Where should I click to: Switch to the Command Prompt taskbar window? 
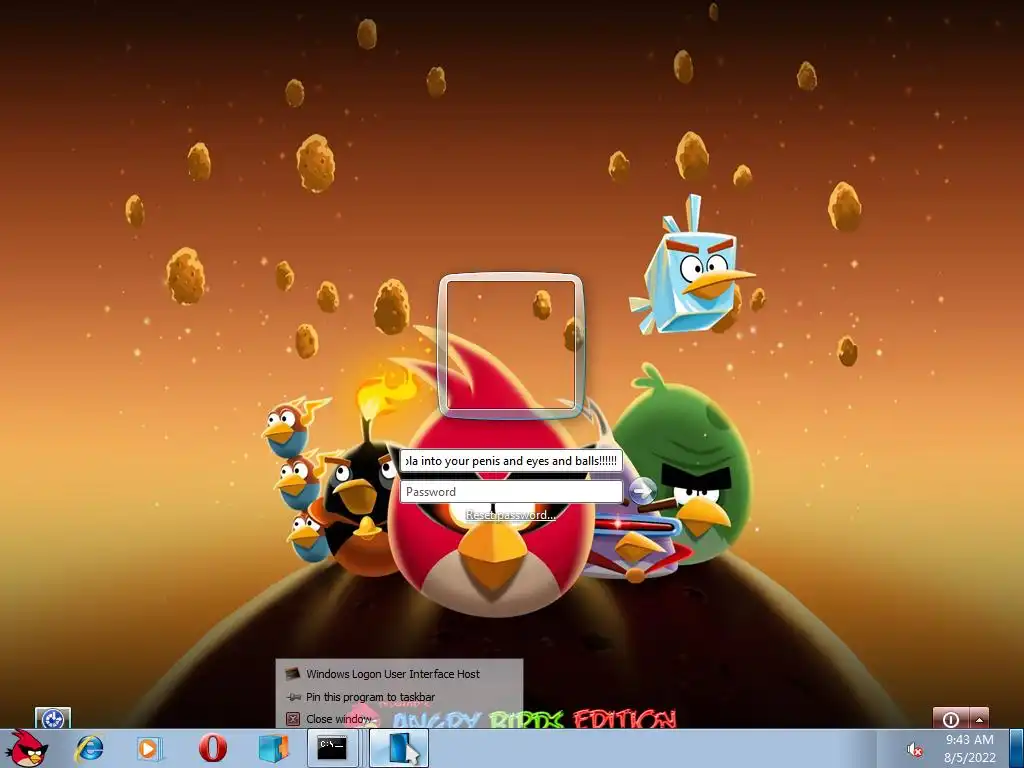click(332, 748)
